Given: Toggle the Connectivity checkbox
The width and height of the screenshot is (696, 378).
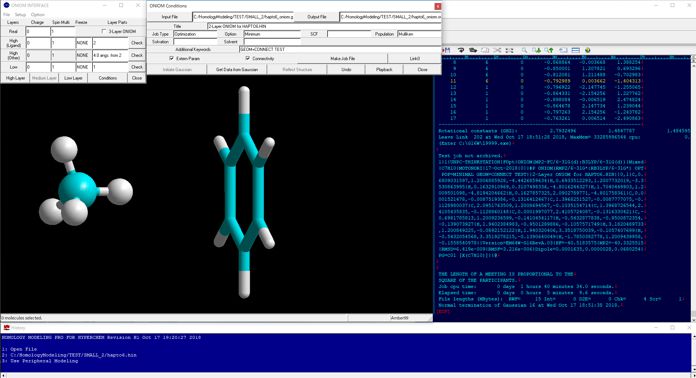Looking at the screenshot, I should coord(247,59).
